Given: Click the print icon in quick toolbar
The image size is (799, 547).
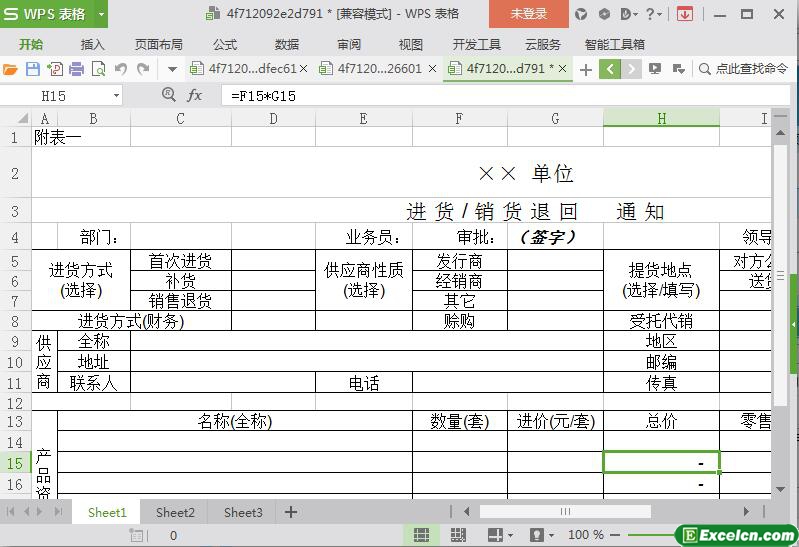Looking at the screenshot, I should [x=76, y=69].
